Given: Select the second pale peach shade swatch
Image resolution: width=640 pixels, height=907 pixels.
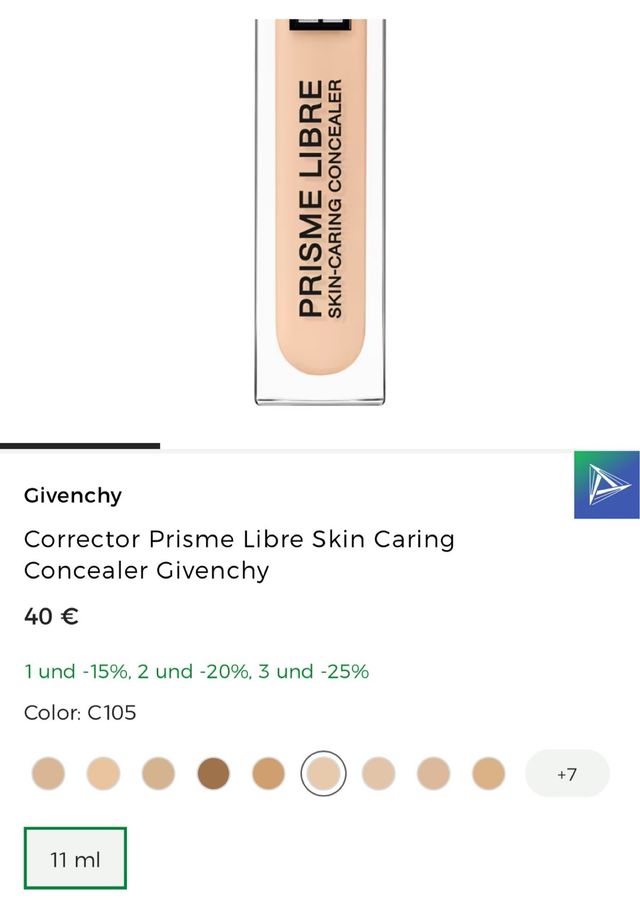Looking at the screenshot, I should (x=102, y=772).
